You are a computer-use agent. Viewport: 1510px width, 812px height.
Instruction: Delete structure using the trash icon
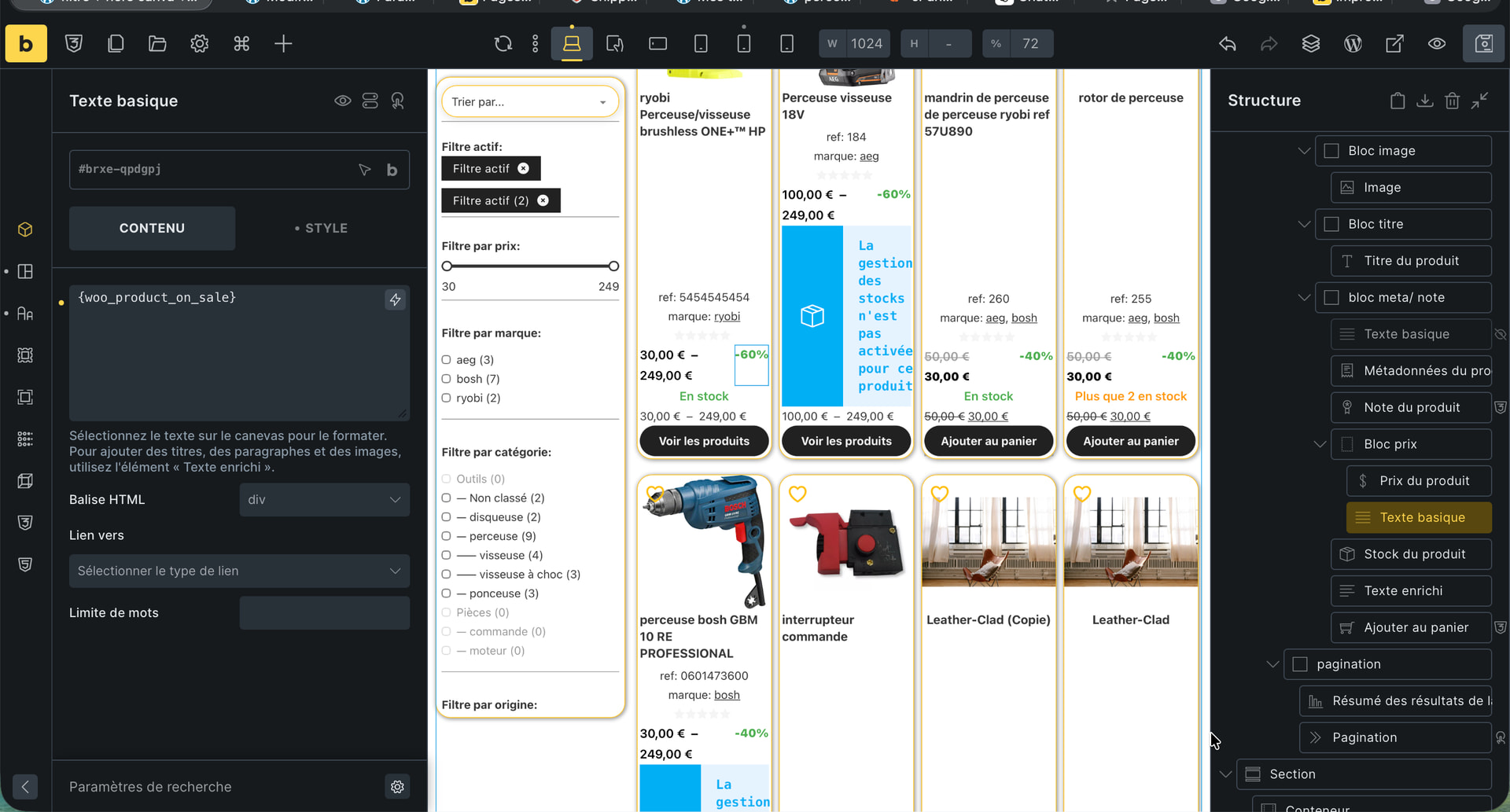point(1452,101)
